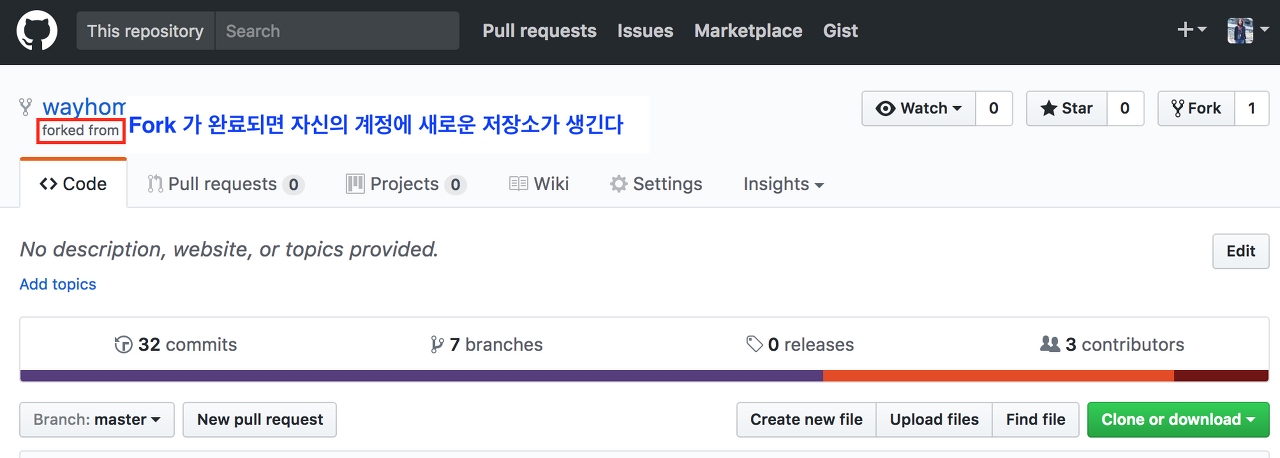
Task: Click the watchers count 0
Action: 993,108
